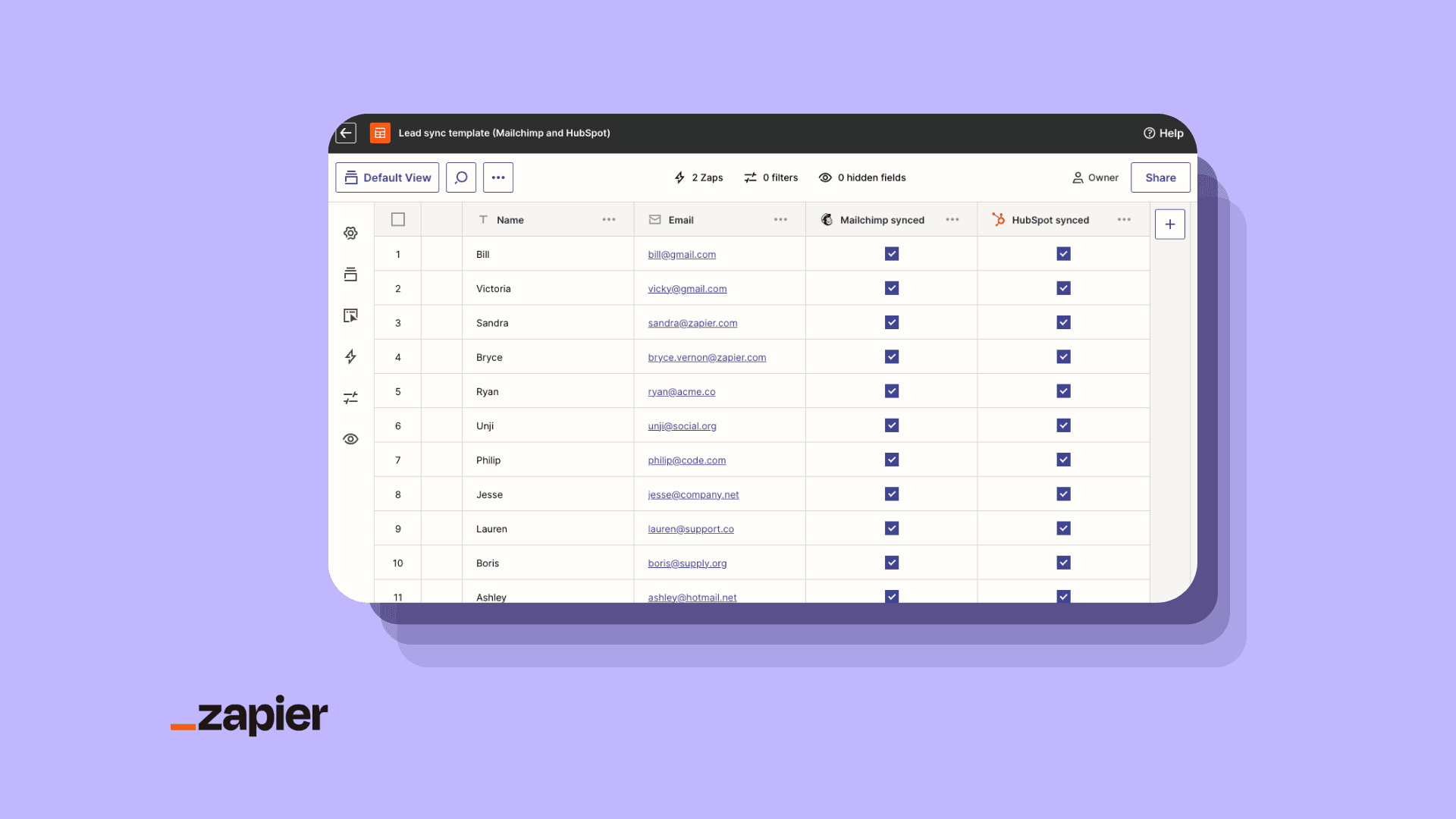Open the lauren@support.co email link

[691, 529]
